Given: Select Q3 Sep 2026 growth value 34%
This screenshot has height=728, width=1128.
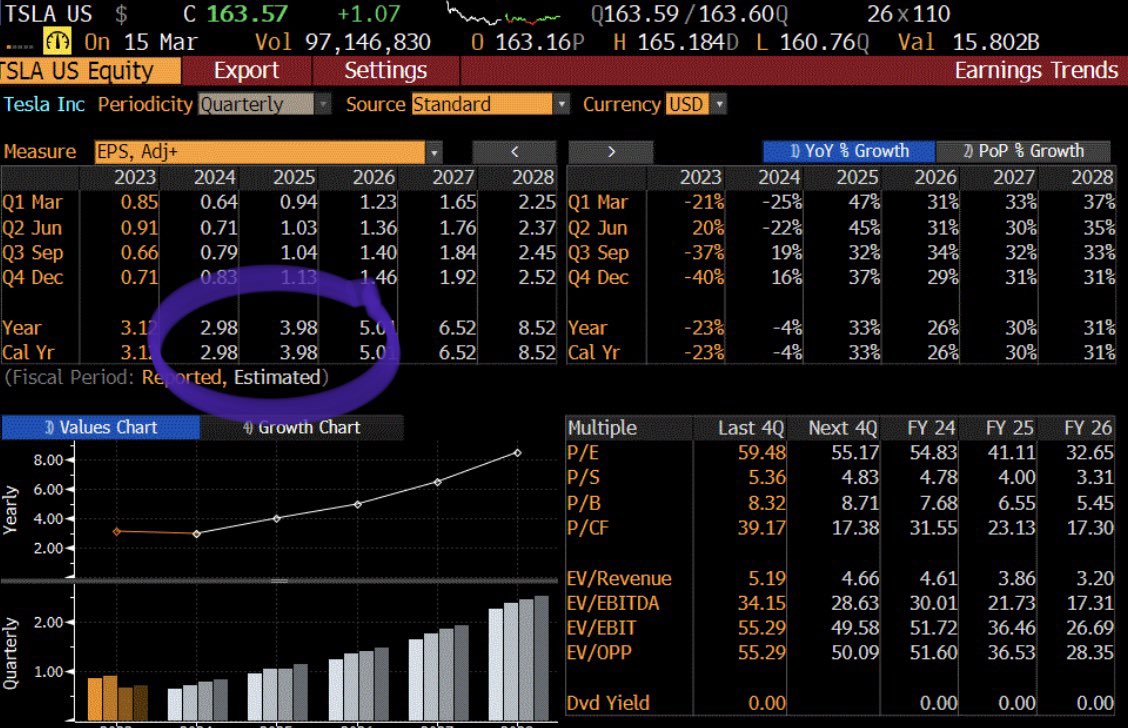Looking at the screenshot, I should coord(942,253).
